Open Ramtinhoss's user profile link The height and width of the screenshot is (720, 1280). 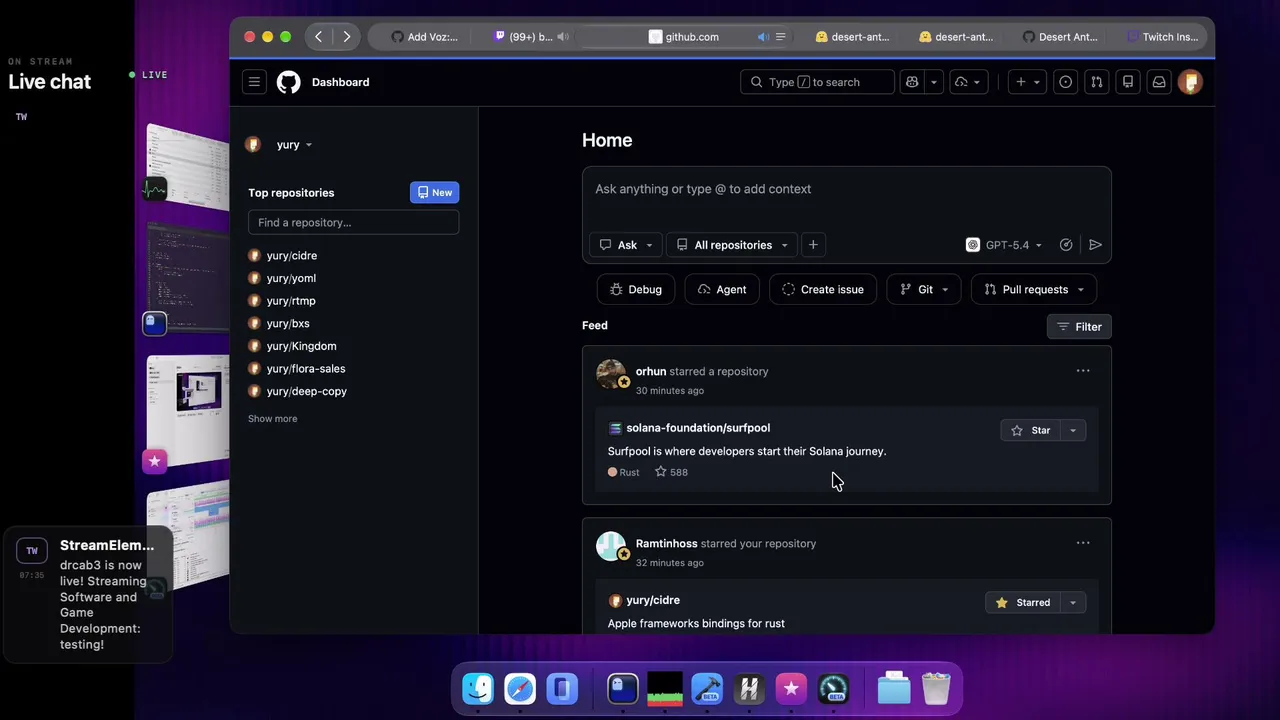tap(667, 544)
